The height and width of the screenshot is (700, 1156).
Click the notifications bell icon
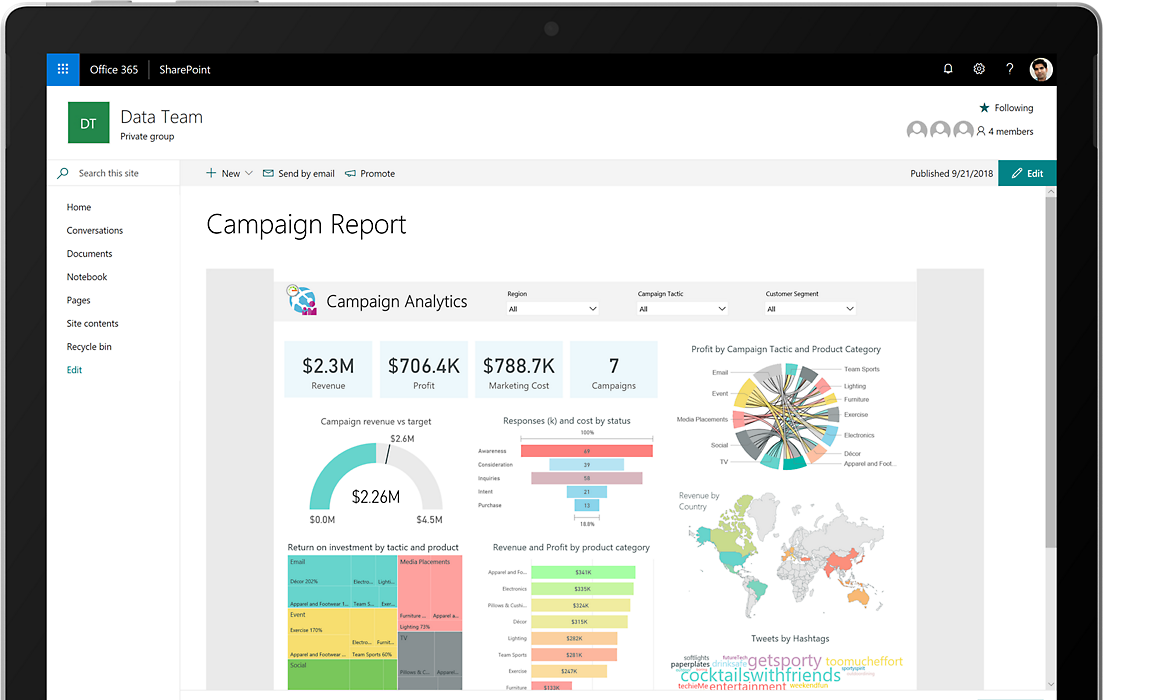pyautogui.click(x=948, y=69)
